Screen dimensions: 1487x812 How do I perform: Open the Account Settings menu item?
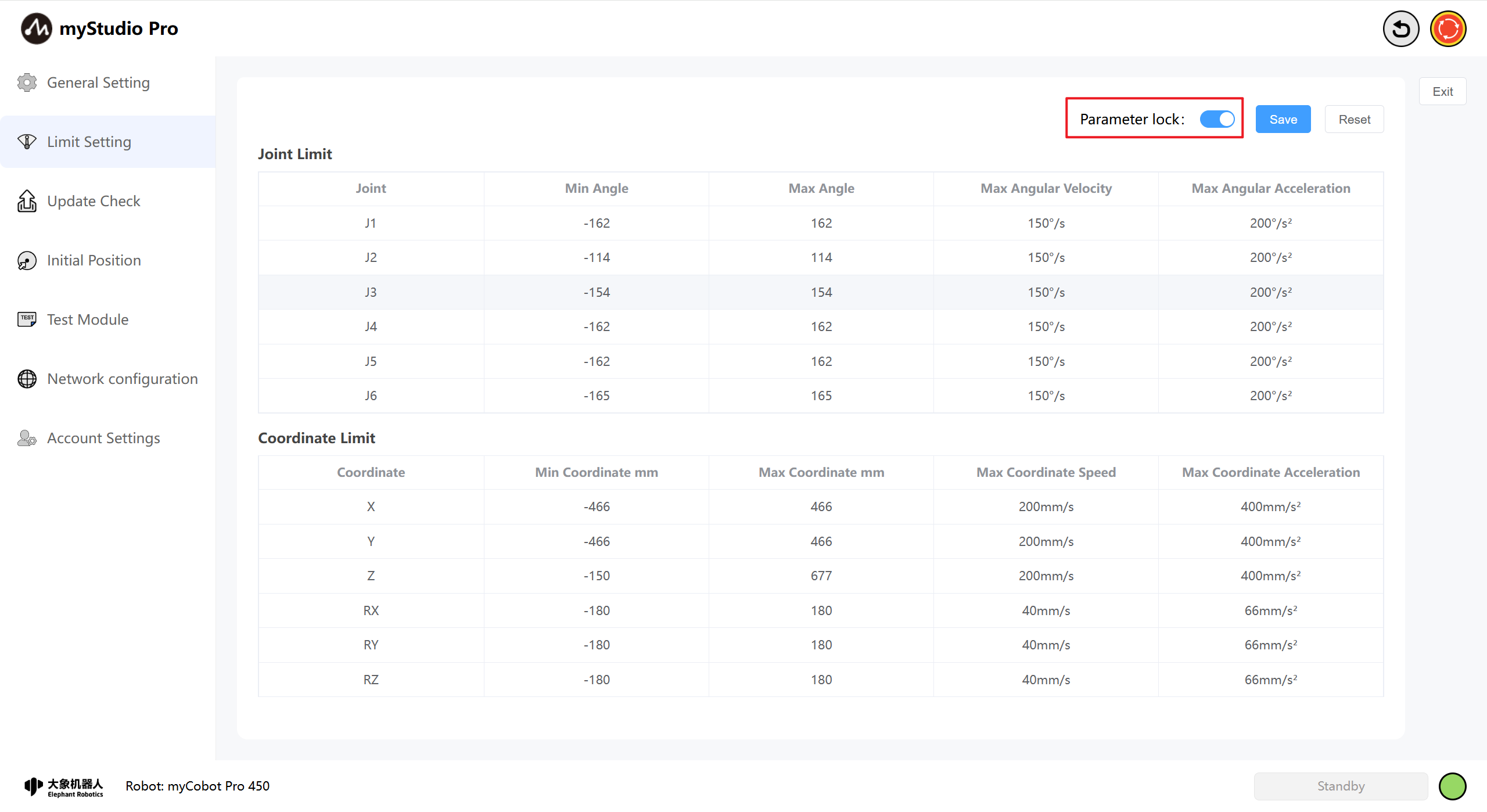coord(103,438)
